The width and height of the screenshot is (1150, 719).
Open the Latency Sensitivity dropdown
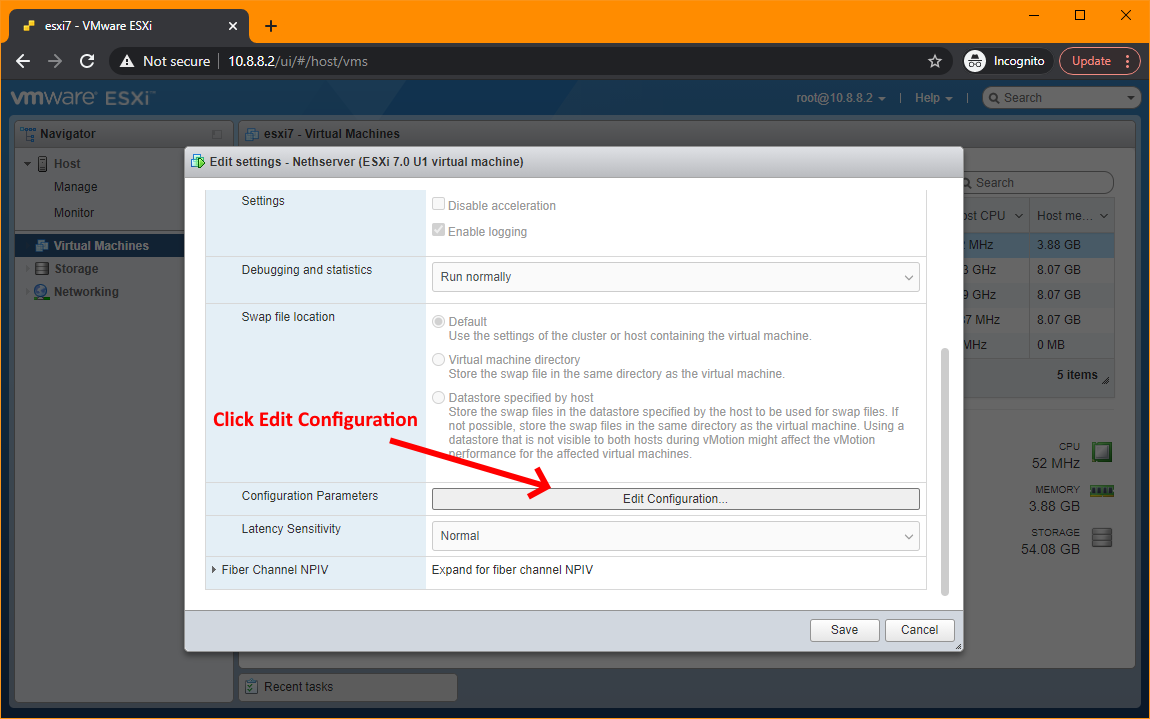675,536
